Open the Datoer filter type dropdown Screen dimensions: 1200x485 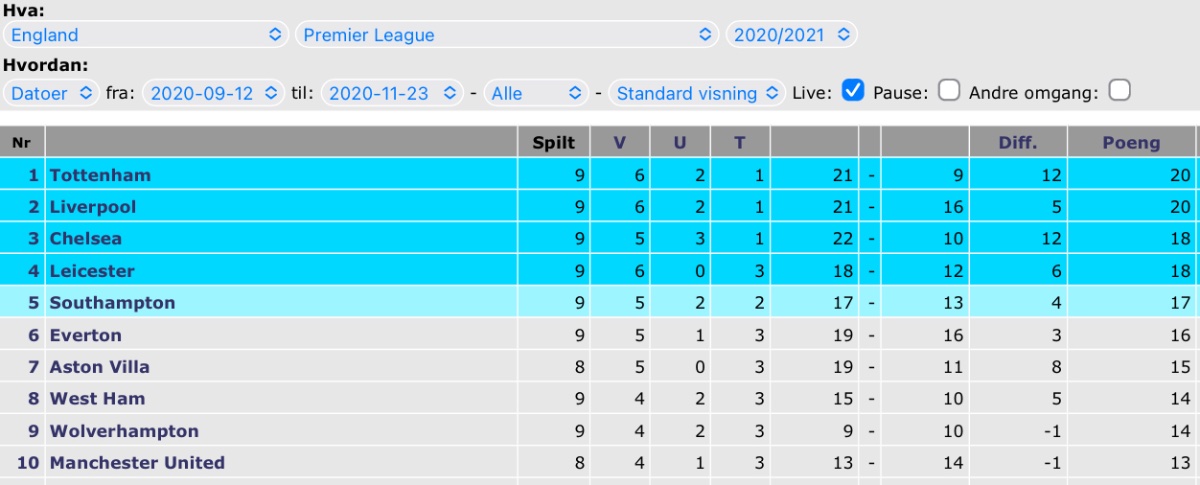(51, 93)
